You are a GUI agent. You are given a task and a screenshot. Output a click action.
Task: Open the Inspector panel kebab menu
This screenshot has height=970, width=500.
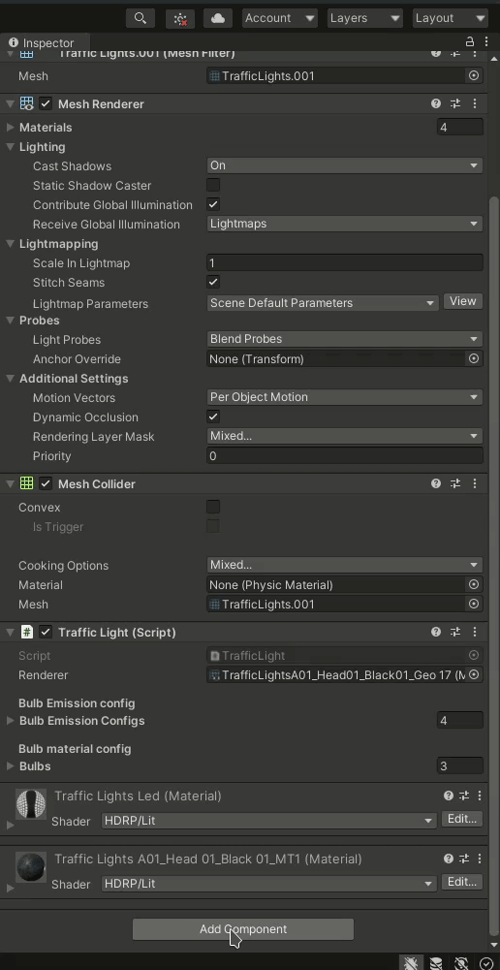(x=486, y=42)
